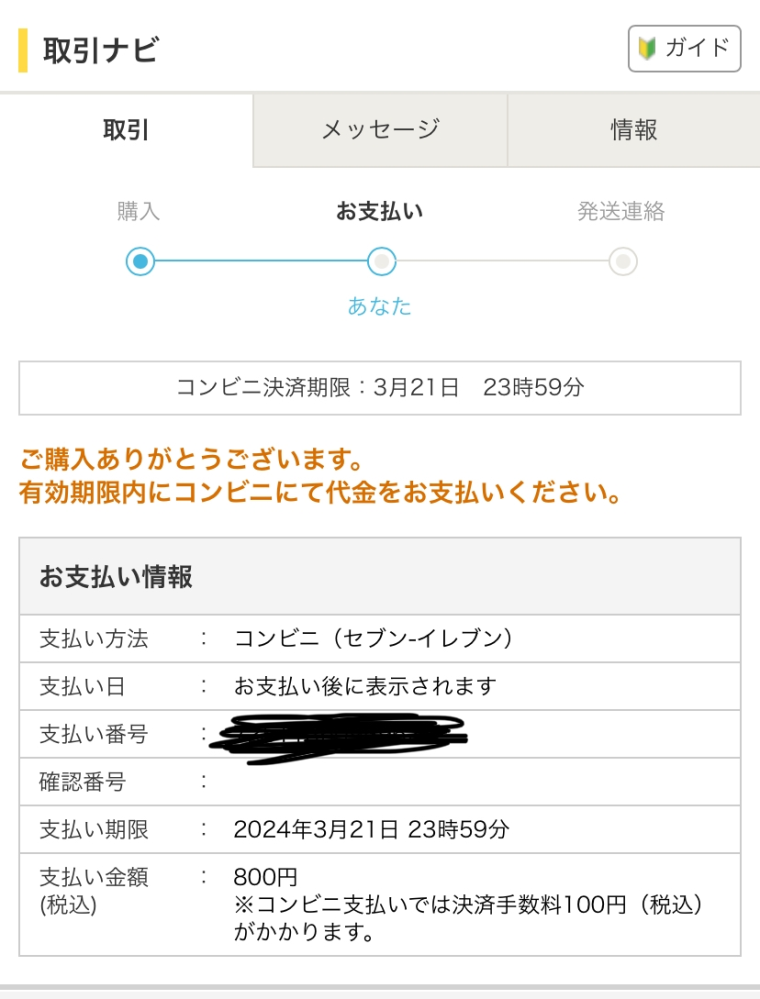Click the 購入 step circle
This screenshot has width=760, height=999.
140,261
